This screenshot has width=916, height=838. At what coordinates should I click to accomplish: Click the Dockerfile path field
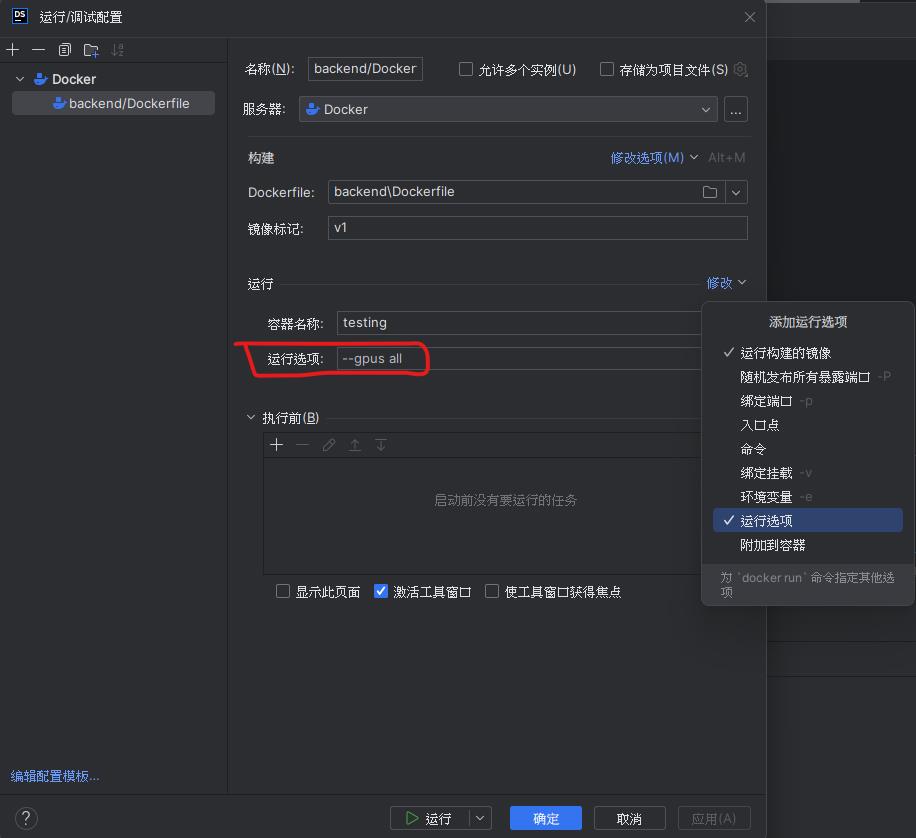(514, 192)
